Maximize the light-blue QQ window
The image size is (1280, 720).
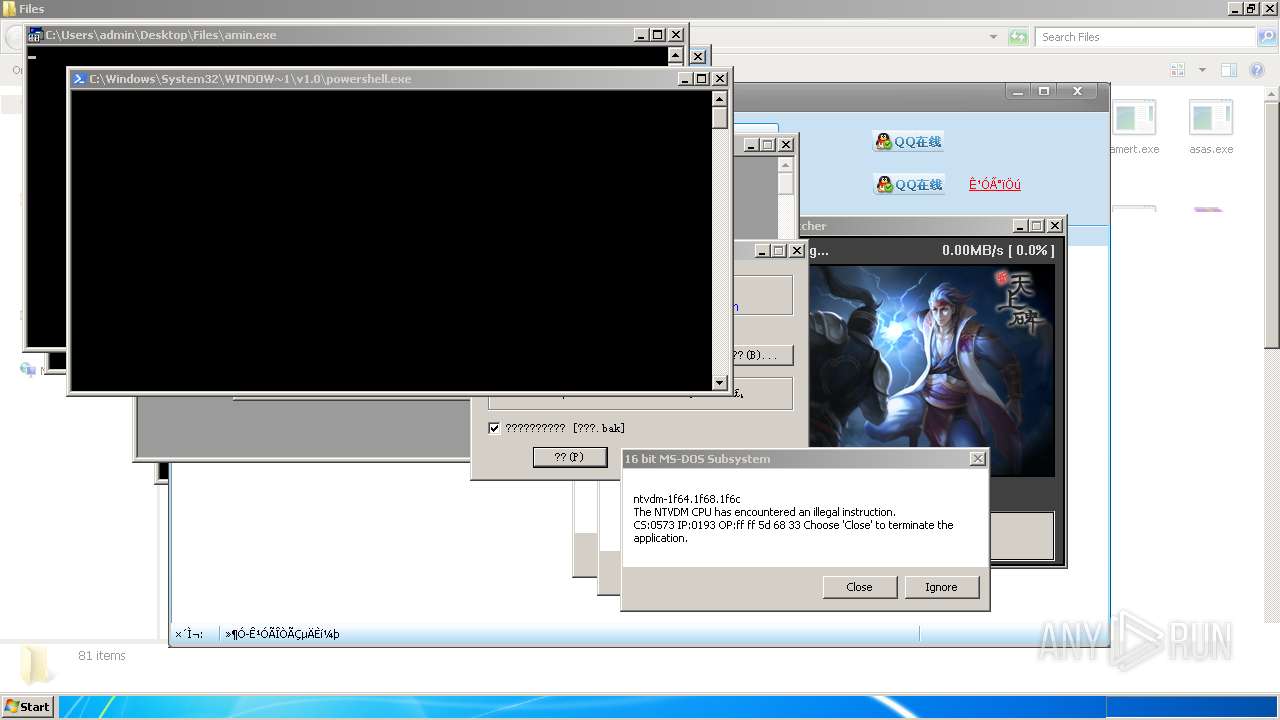pyautogui.click(x=1044, y=91)
